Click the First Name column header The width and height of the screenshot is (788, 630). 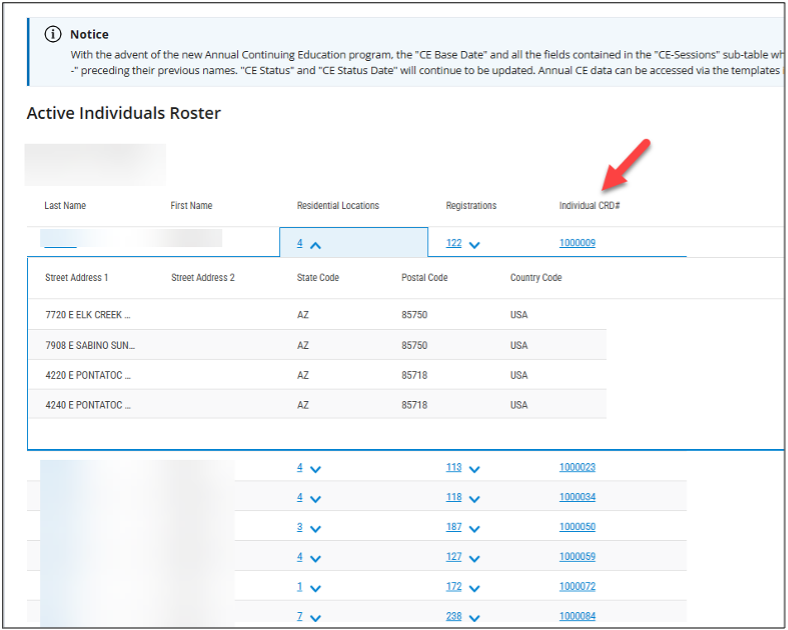click(192, 206)
